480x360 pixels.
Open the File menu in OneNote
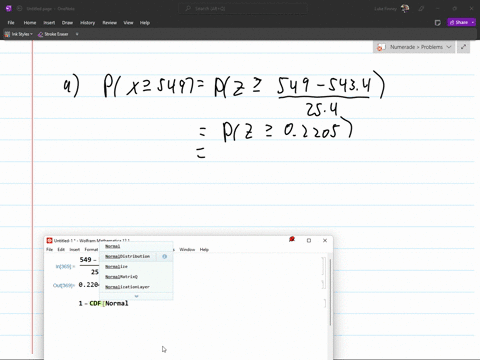pyautogui.click(x=11, y=23)
